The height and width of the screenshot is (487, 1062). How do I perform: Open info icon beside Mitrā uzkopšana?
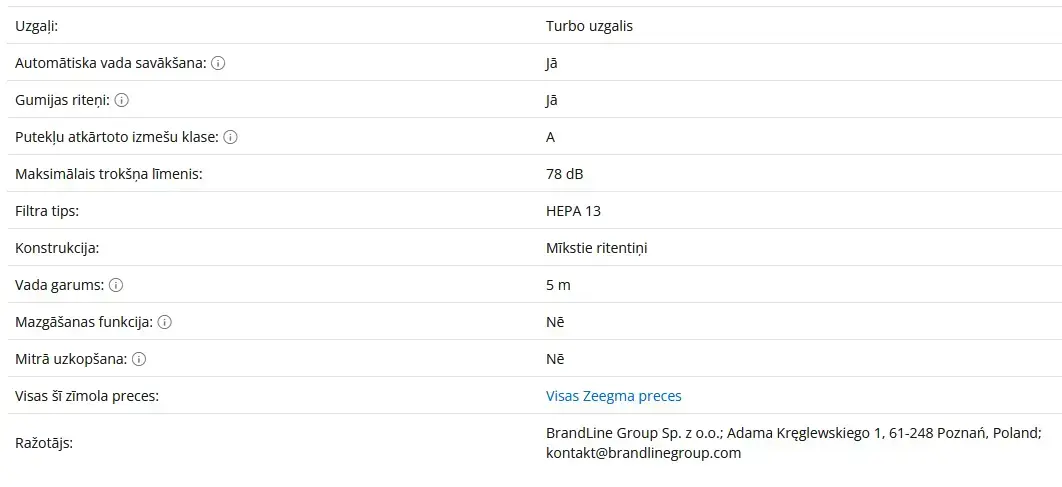pos(139,359)
